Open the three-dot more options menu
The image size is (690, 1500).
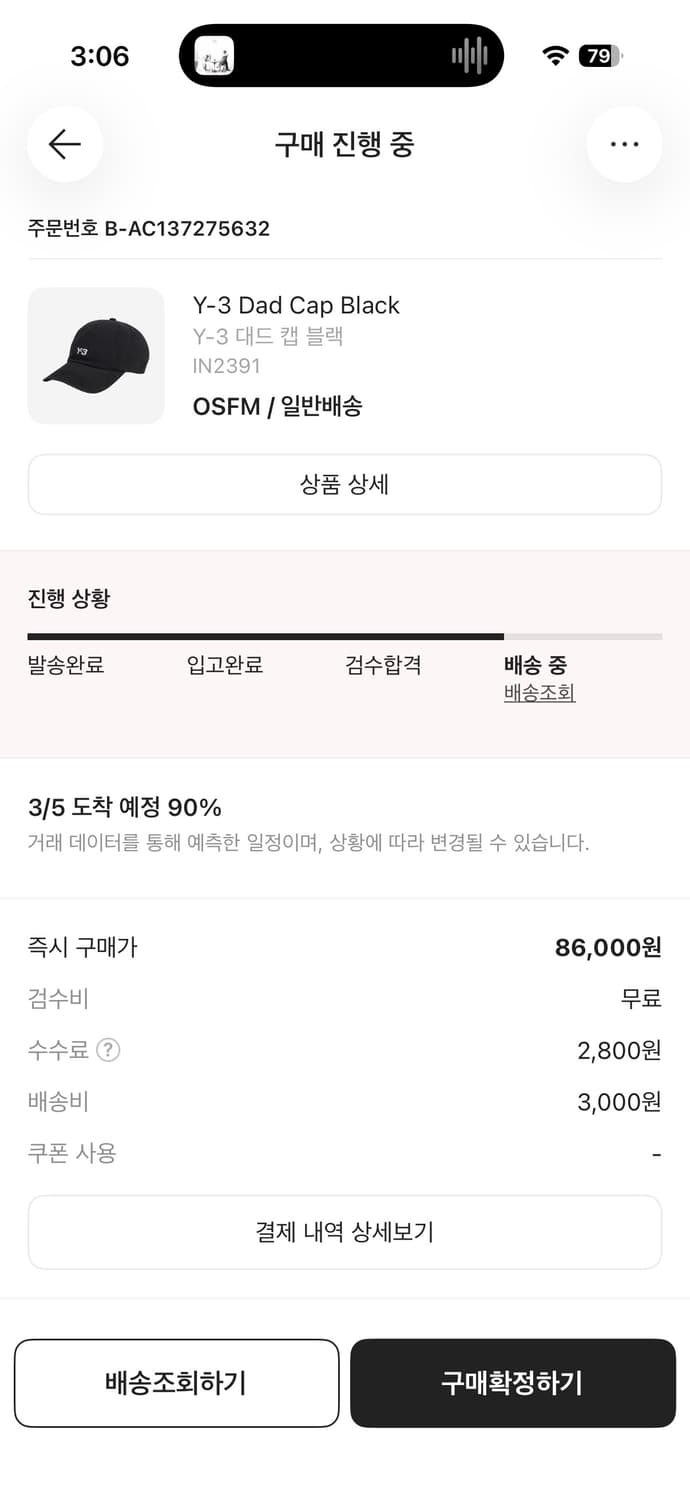pos(624,144)
